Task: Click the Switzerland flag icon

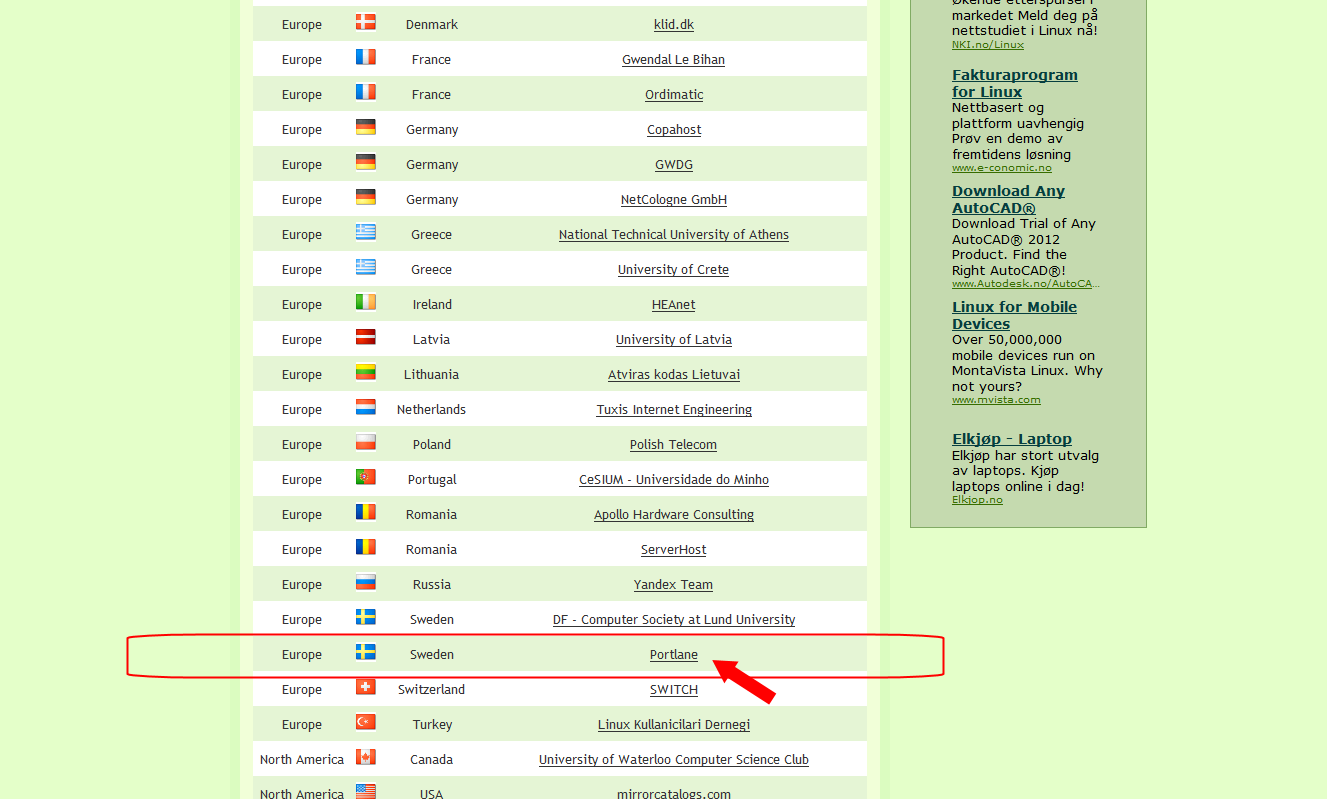Action: pyautogui.click(x=366, y=687)
